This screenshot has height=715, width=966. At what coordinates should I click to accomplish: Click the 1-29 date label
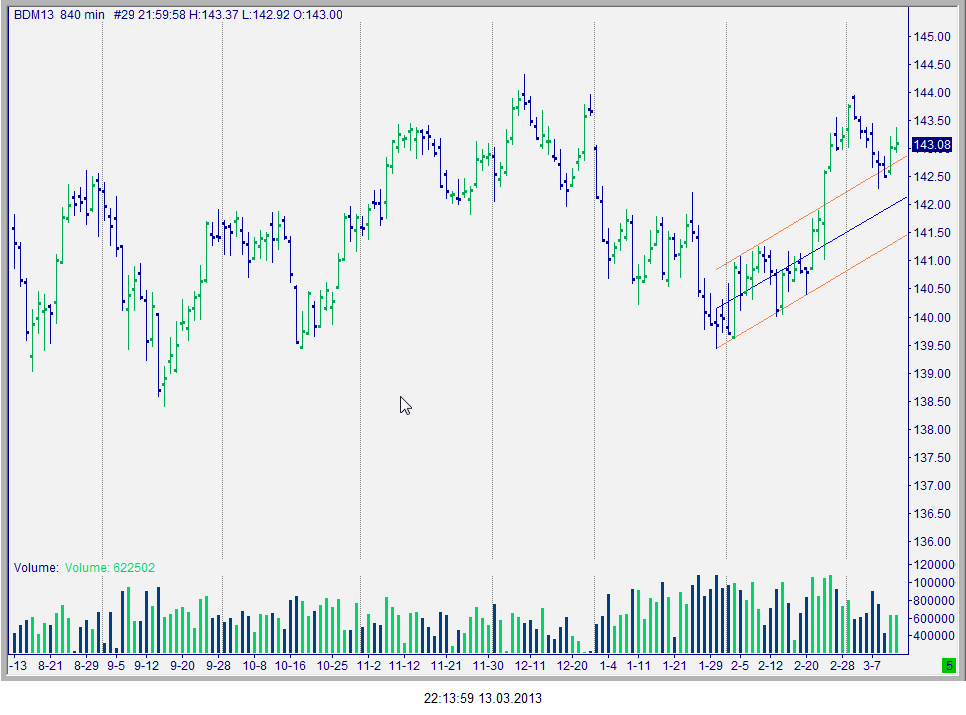tap(710, 666)
